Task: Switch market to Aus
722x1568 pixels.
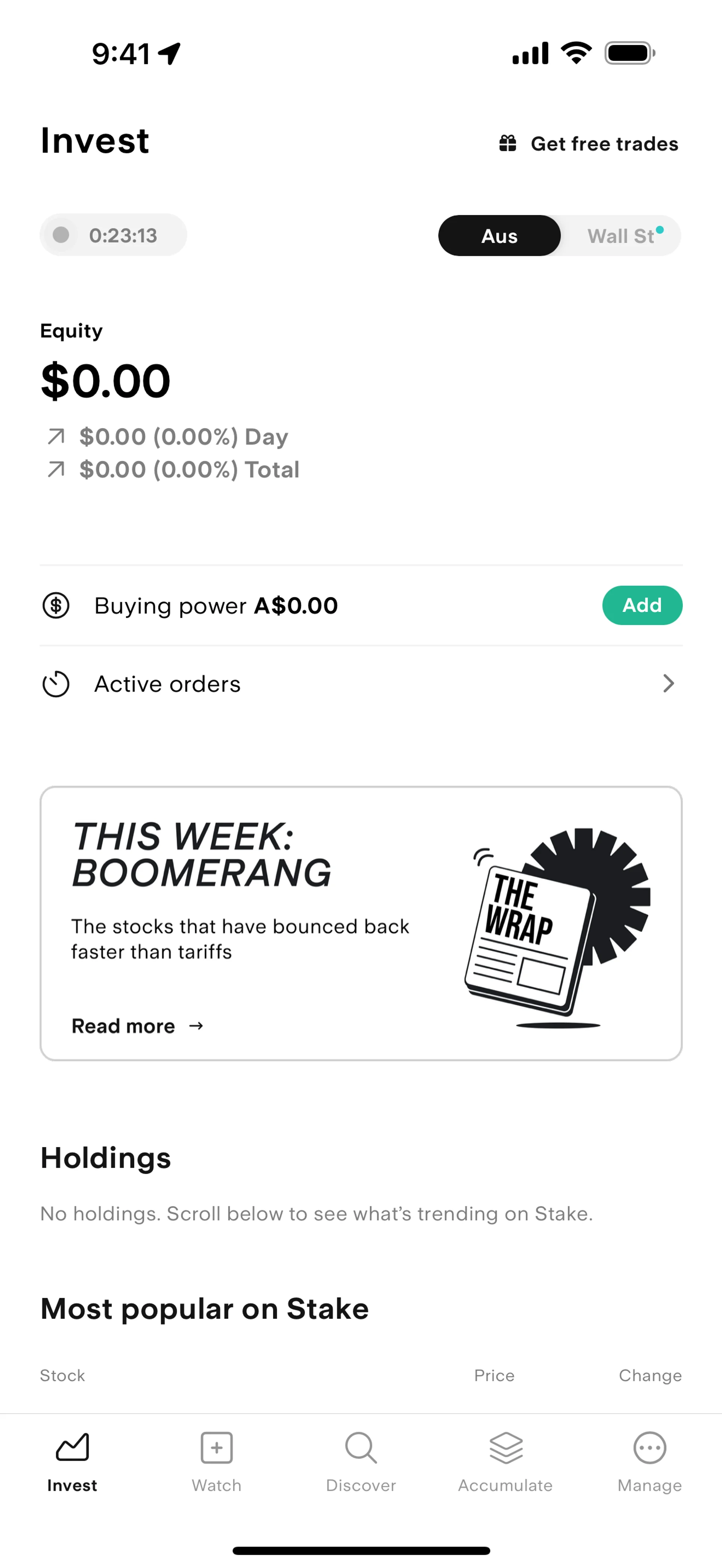Action: [x=499, y=236]
